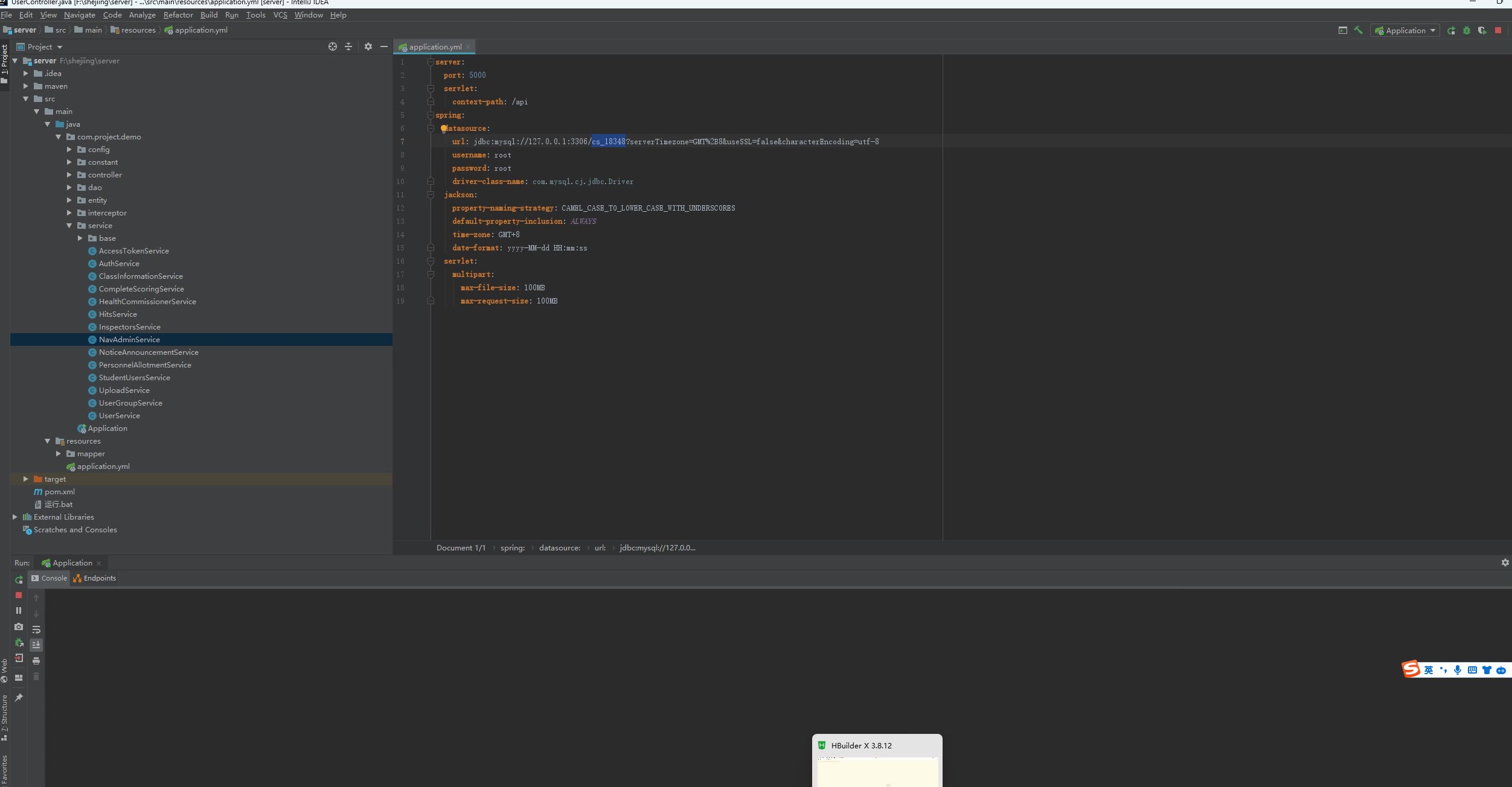Screen dimensions: 1512x787
Task: Run Application with Coverage
Action: tap(1482, 30)
